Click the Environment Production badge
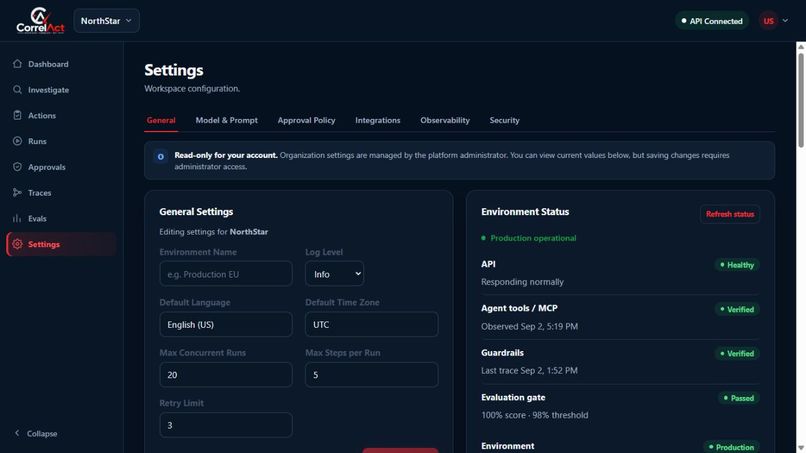The image size is (806, 453). coord(731,447)
